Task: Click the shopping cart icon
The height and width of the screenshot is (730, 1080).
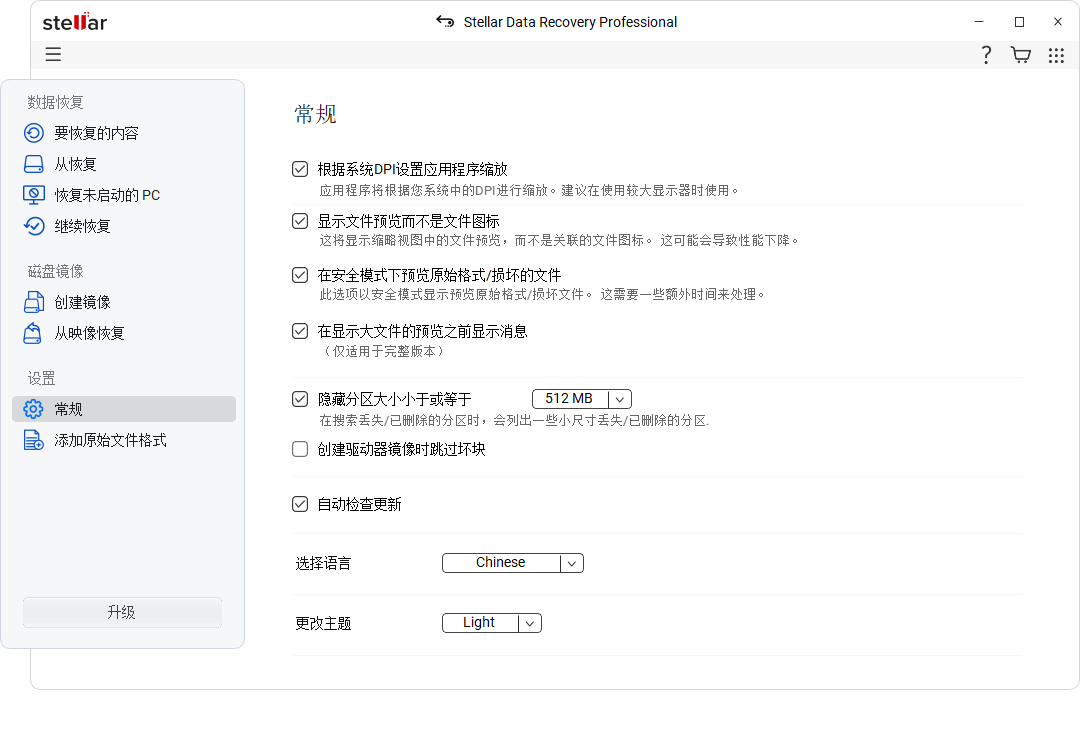Action: [x=1021, y=55]
